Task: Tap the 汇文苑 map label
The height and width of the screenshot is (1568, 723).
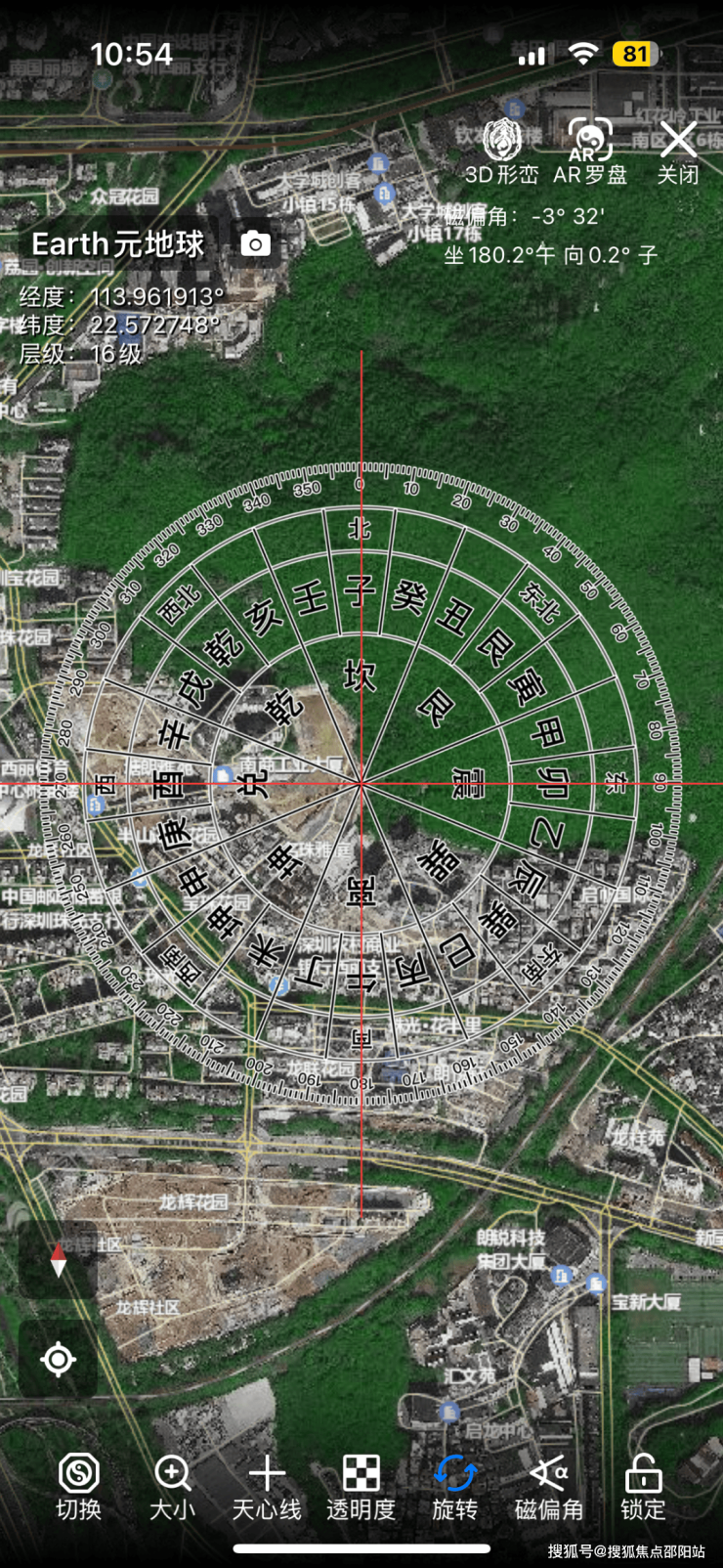Action: coord(469,1374)
